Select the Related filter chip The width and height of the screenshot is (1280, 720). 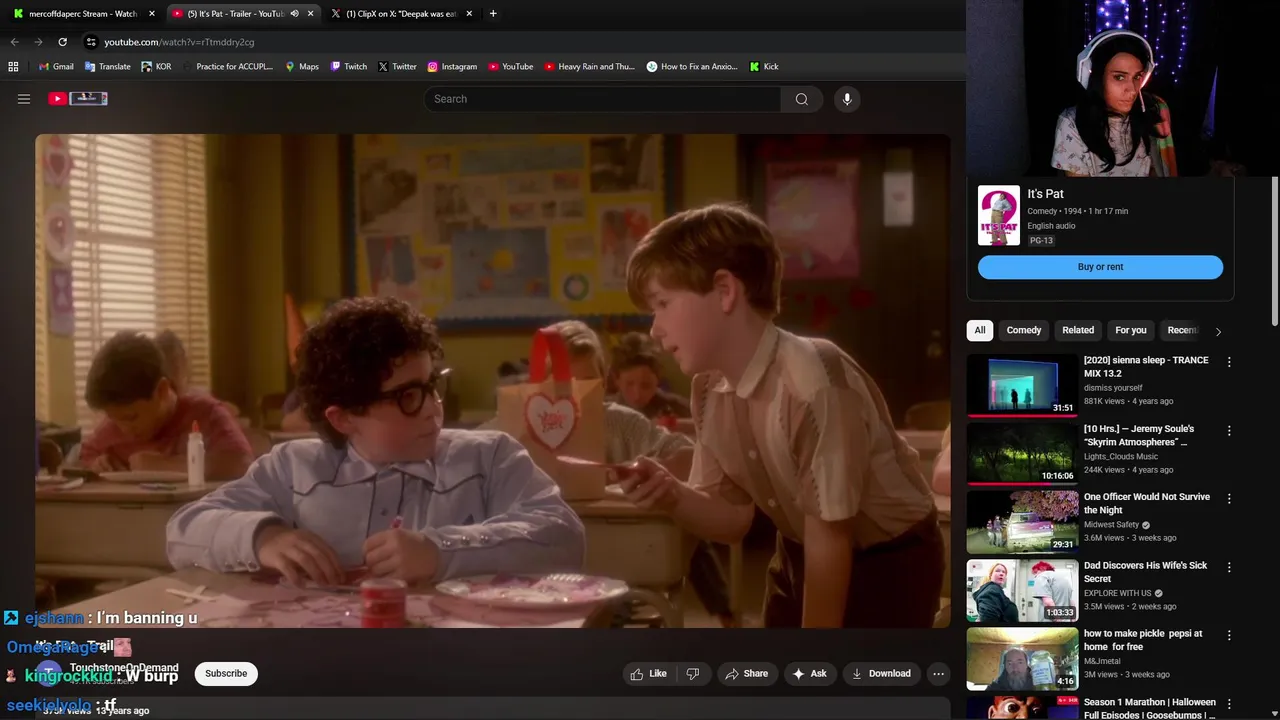[x=1078, y=330]
